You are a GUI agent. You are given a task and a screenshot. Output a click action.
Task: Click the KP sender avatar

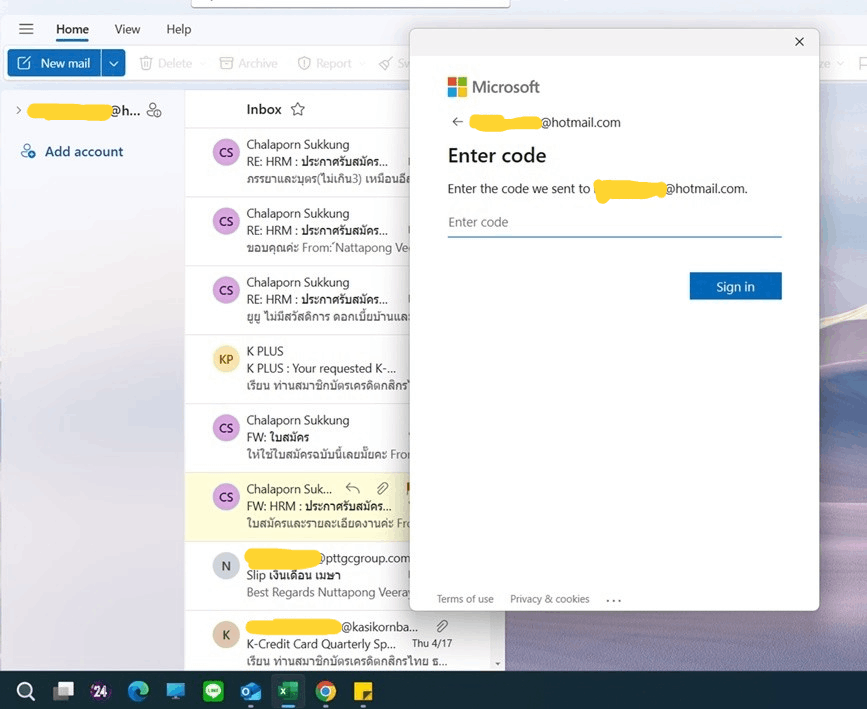[x=226, y=359]
